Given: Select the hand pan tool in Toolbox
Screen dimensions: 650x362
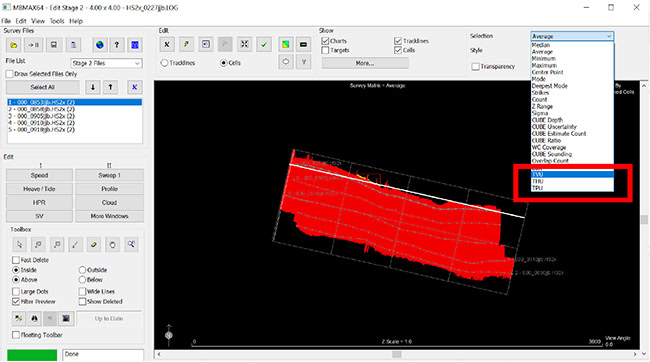Looking at the screenshot, I should (112, 245).
